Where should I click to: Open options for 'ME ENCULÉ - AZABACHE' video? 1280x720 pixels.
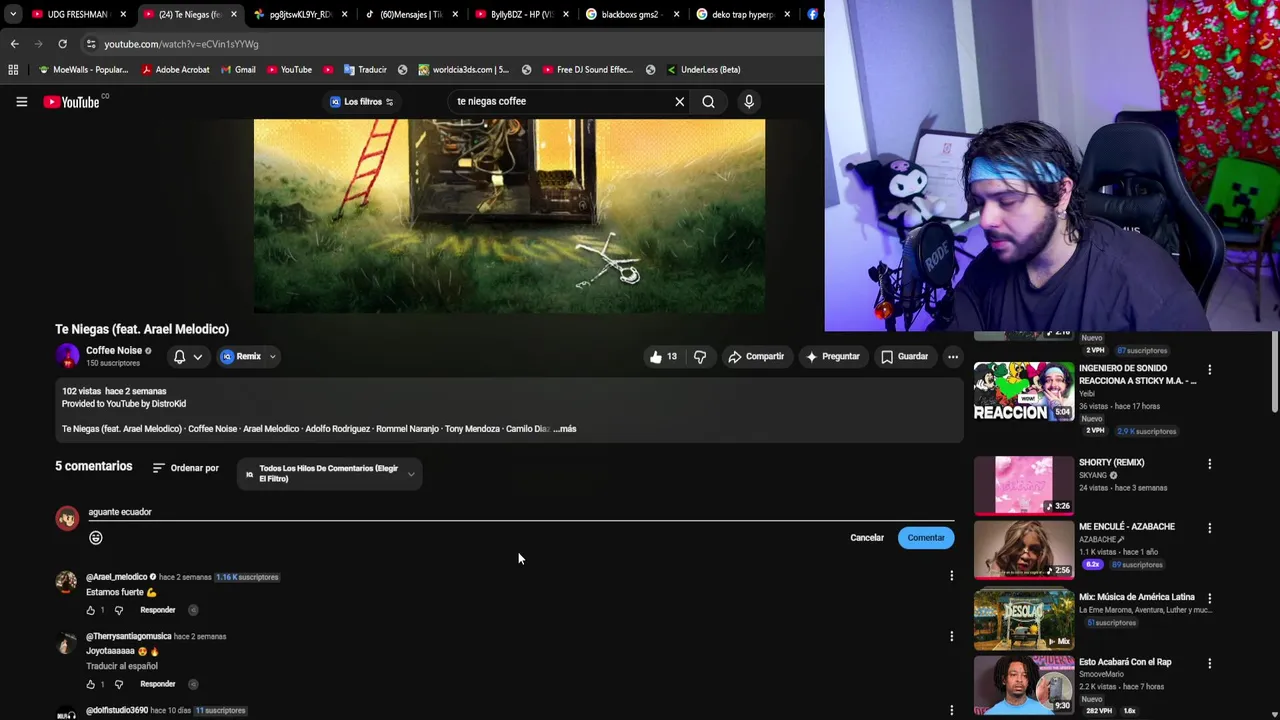click(x=1209, y=528)
